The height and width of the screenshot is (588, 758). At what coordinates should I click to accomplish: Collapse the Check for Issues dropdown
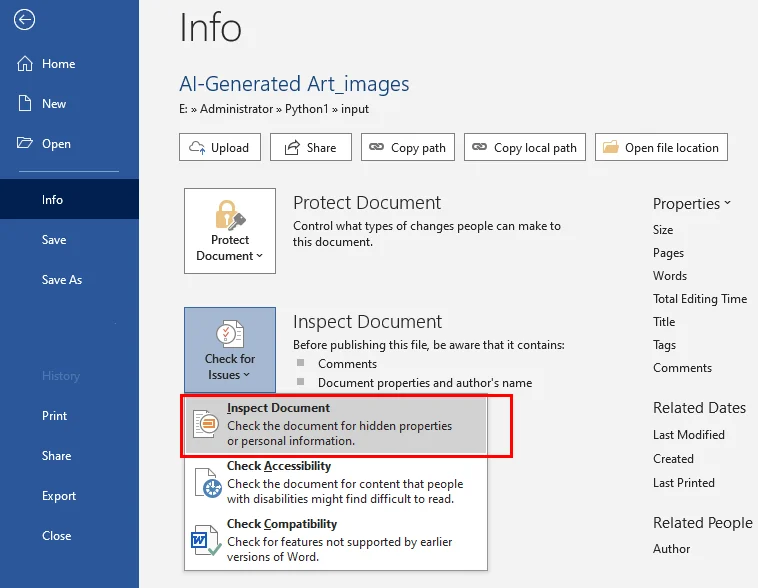point(230,366)
